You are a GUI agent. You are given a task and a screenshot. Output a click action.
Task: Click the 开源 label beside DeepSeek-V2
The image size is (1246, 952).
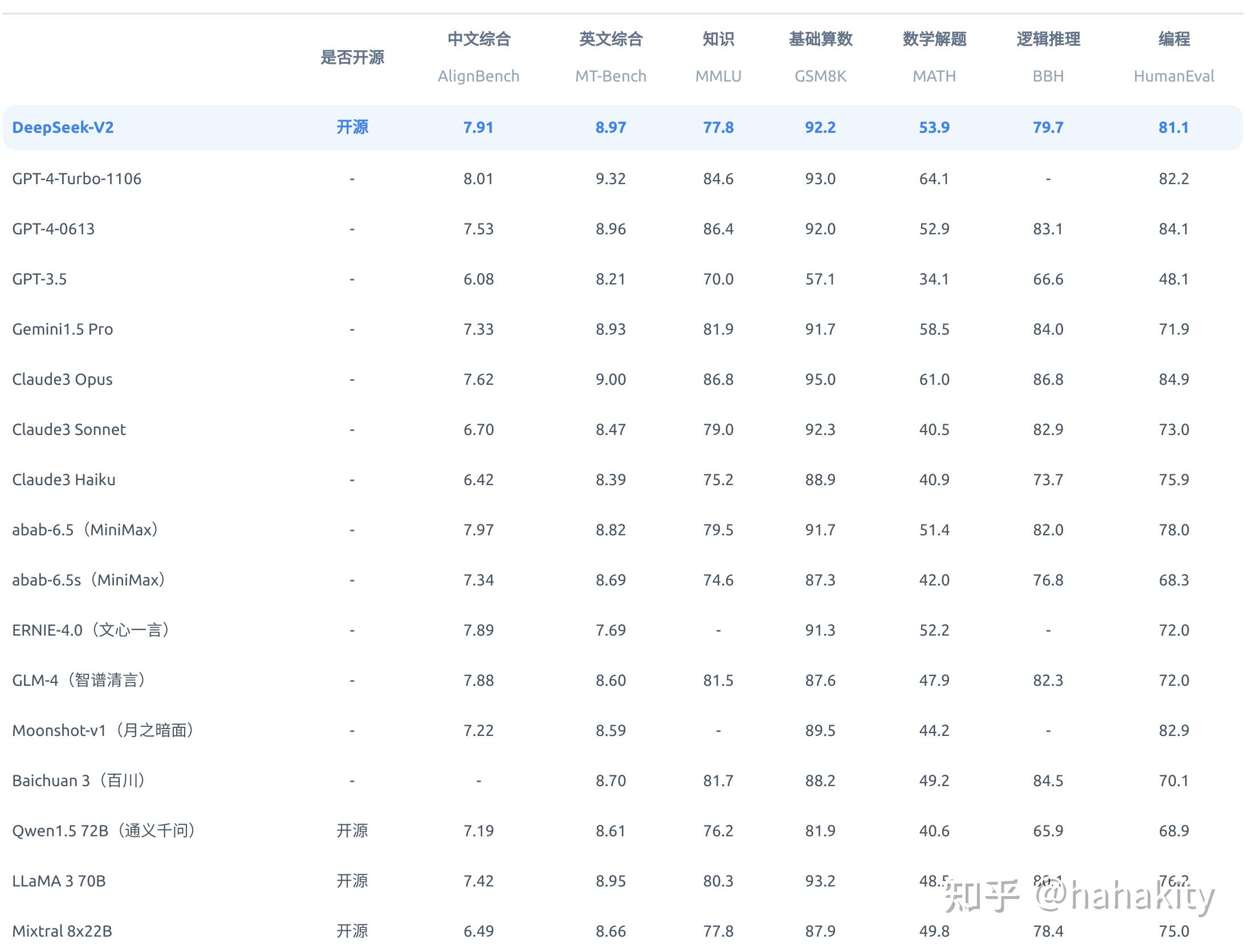tap(352, 128)
